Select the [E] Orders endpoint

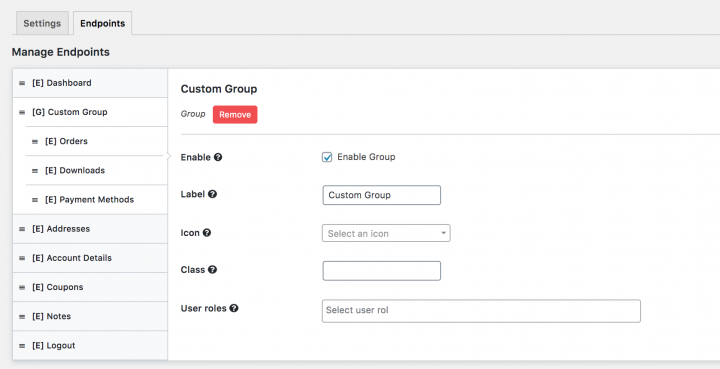[x=96, y=141]
